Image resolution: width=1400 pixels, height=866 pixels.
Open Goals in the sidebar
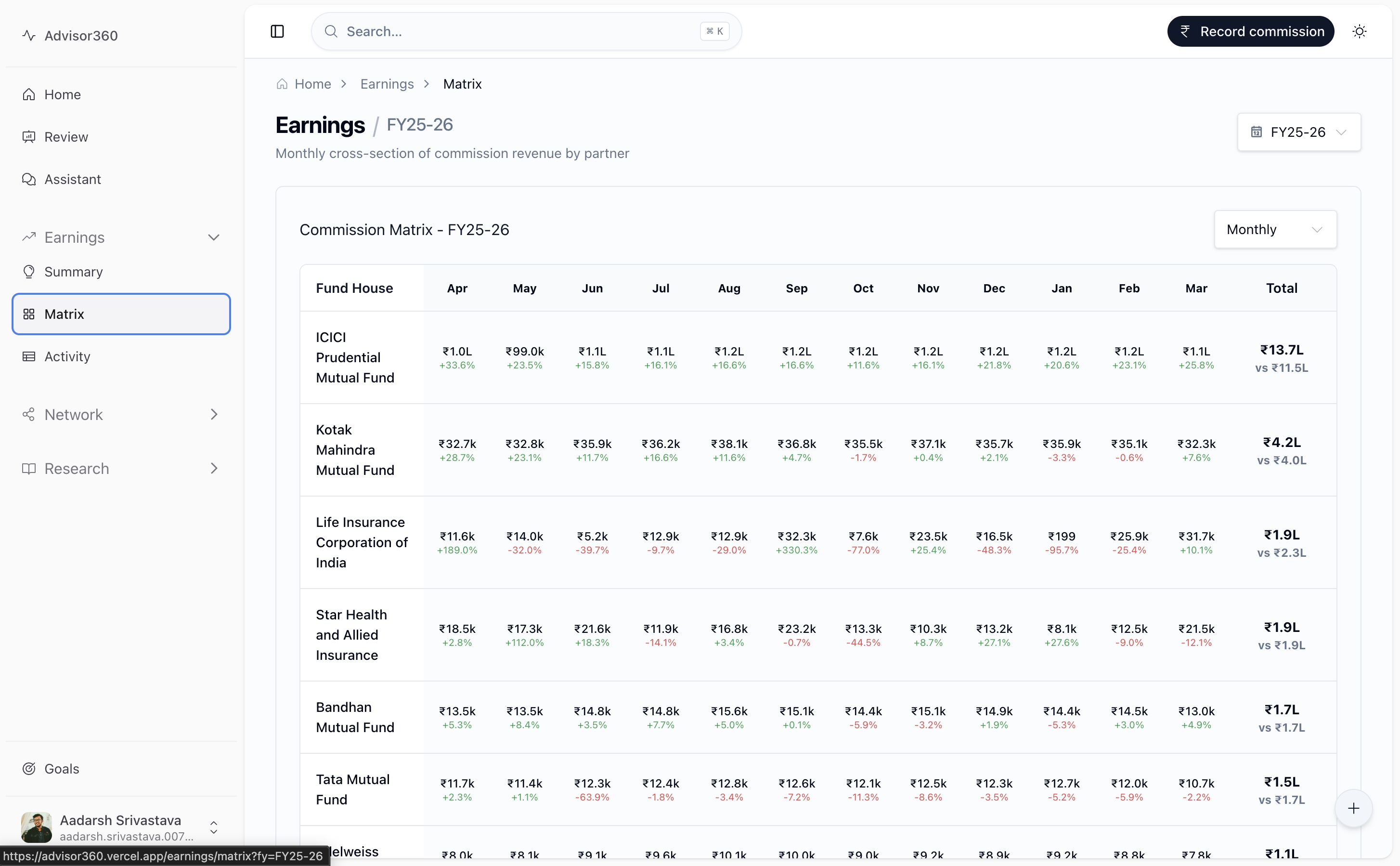click(x=121, y=769)
